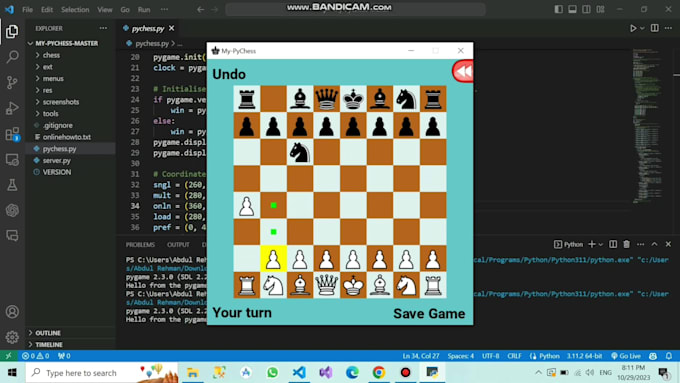The width and height of the screenshot is (680, 383).
Task: Open the VERSION file
Action: click(x=57, y=172)
